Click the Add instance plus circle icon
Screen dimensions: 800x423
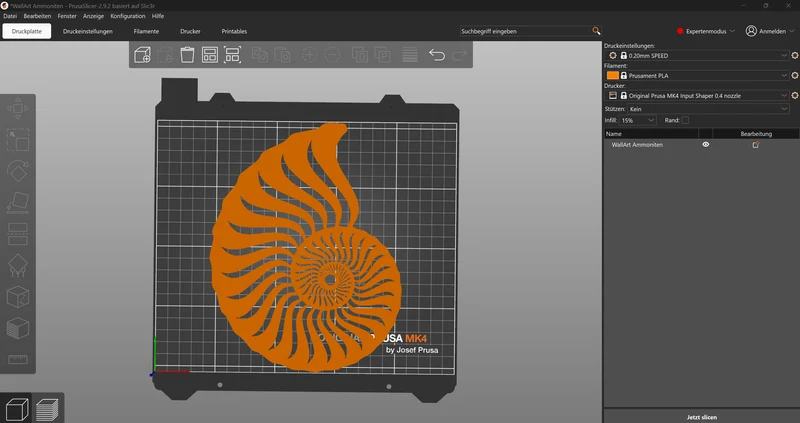click(x=310, y=55)
